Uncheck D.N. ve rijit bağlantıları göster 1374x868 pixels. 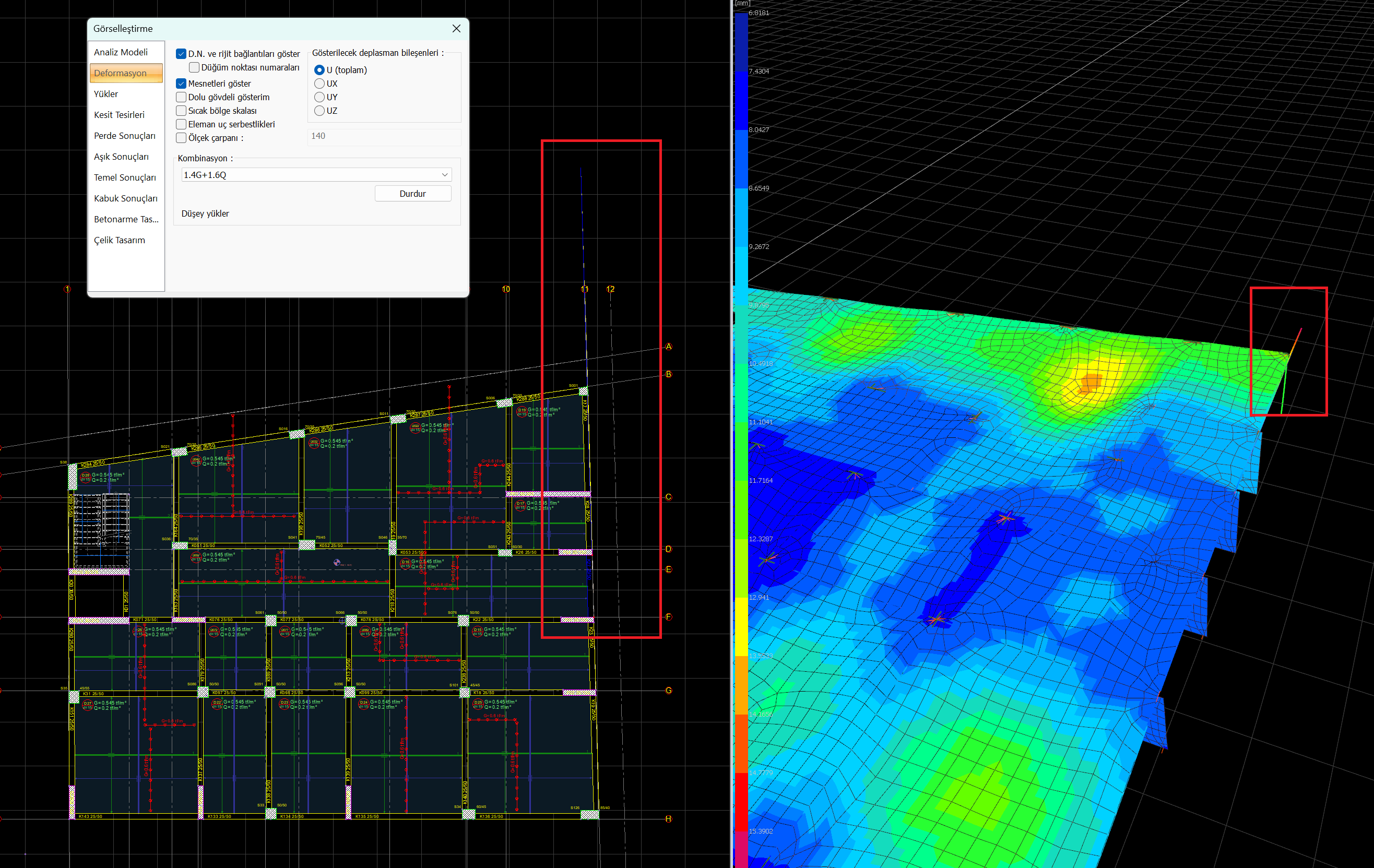coord(182,54)
